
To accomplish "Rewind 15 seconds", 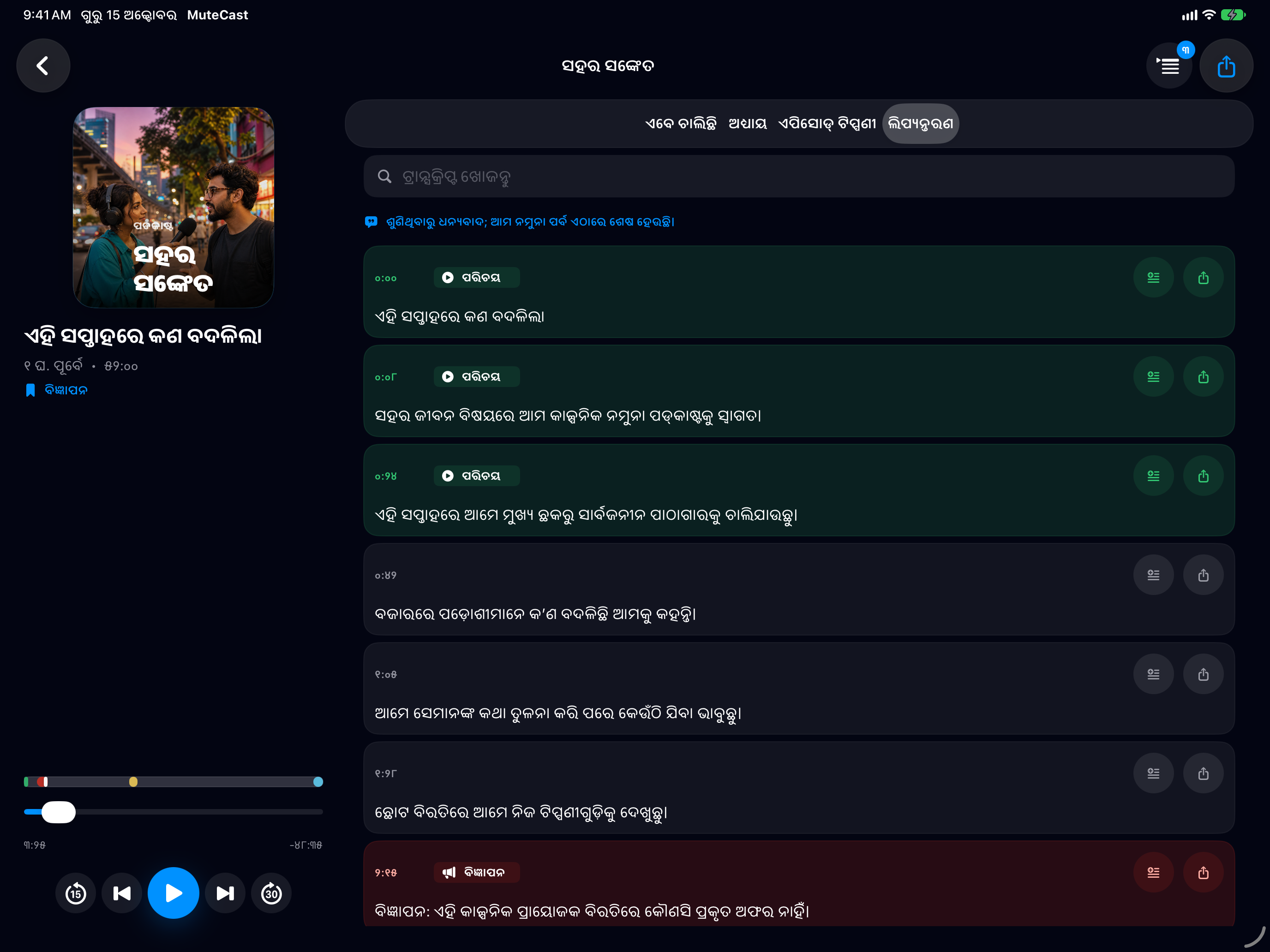I will point(76,893).
